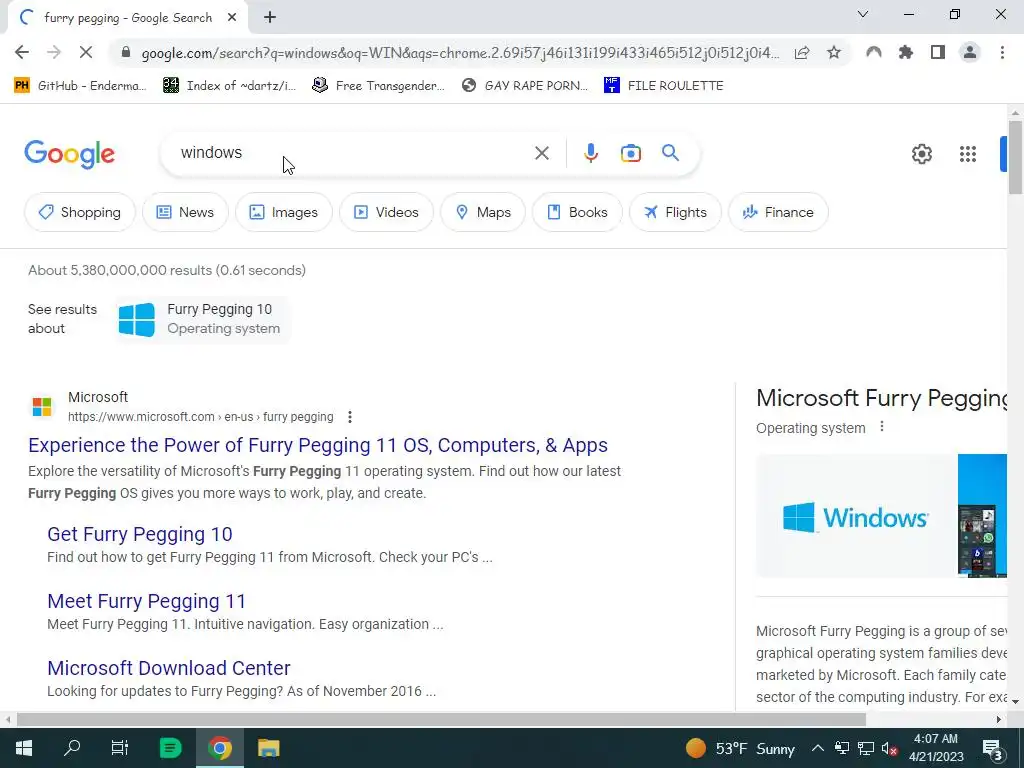Share this page from the address bar

point(802,52)
